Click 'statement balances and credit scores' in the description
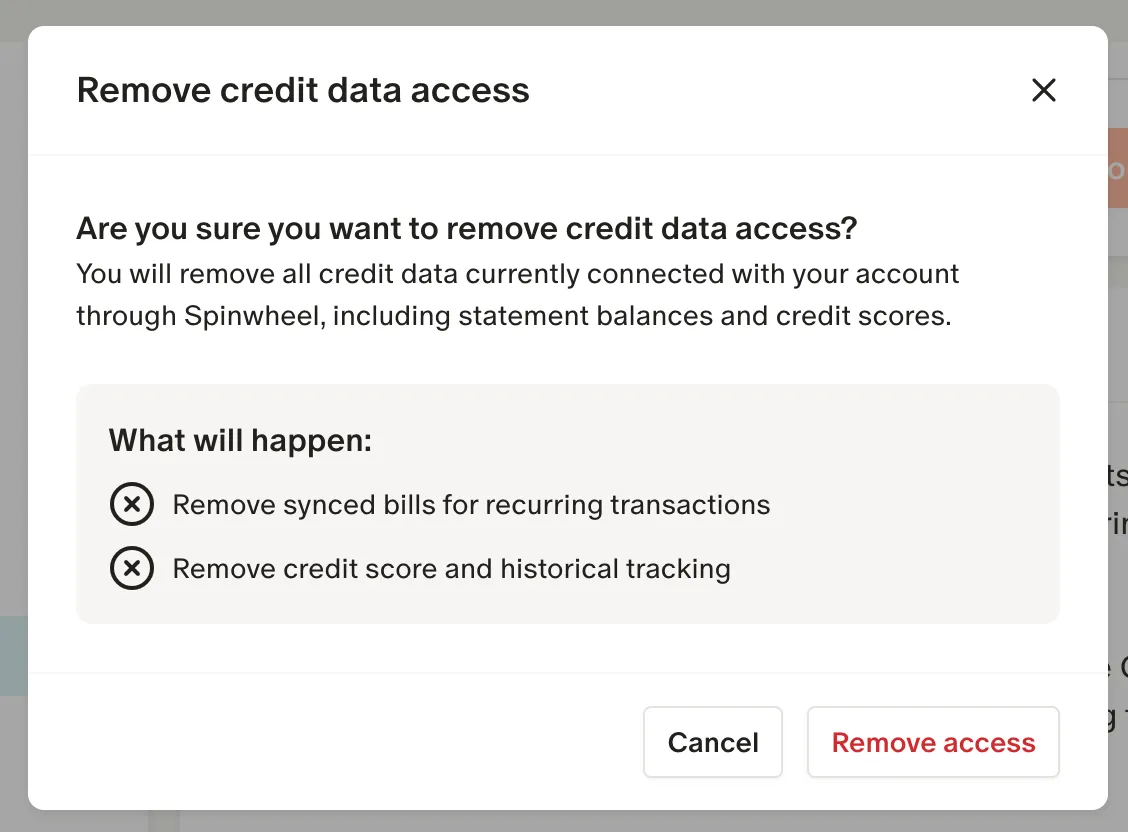 tap(704, 316)
